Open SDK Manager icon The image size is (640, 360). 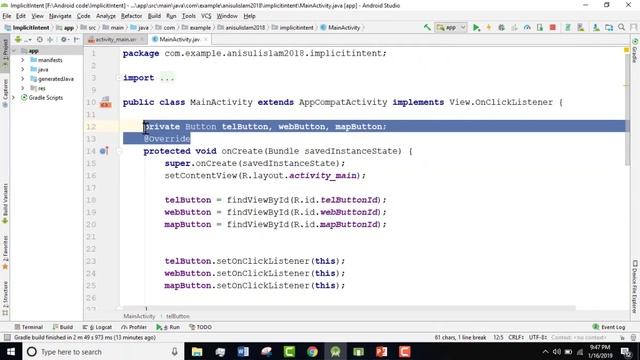(x=596, y=27)
